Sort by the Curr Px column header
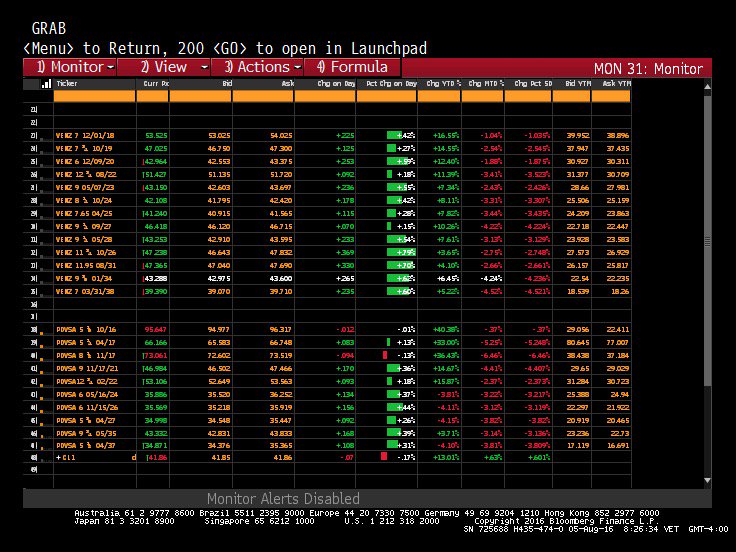The height and width of the screenshot is (552, 736). [x=156, y=84]
